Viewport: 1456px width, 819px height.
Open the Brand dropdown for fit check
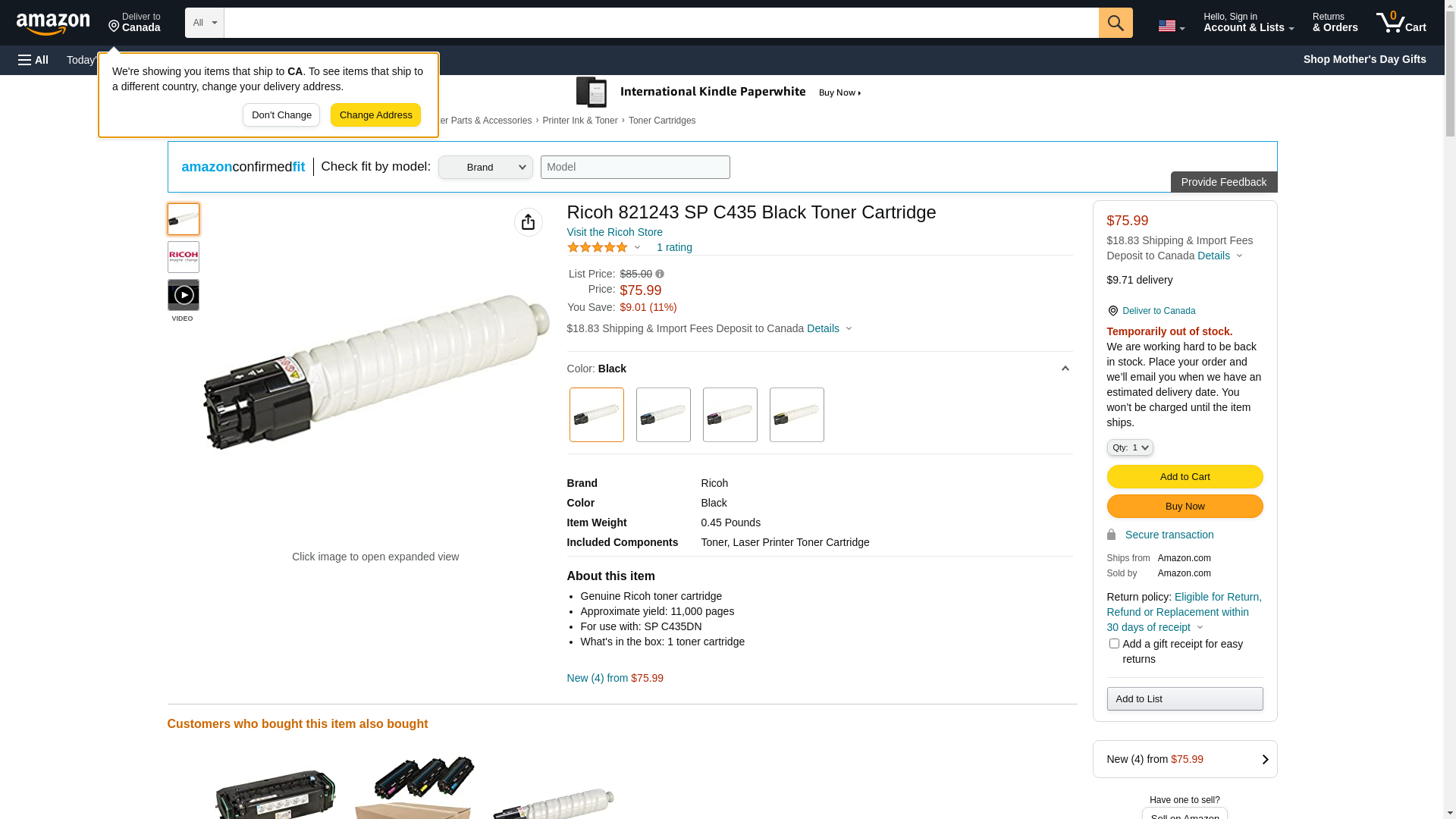485,168
